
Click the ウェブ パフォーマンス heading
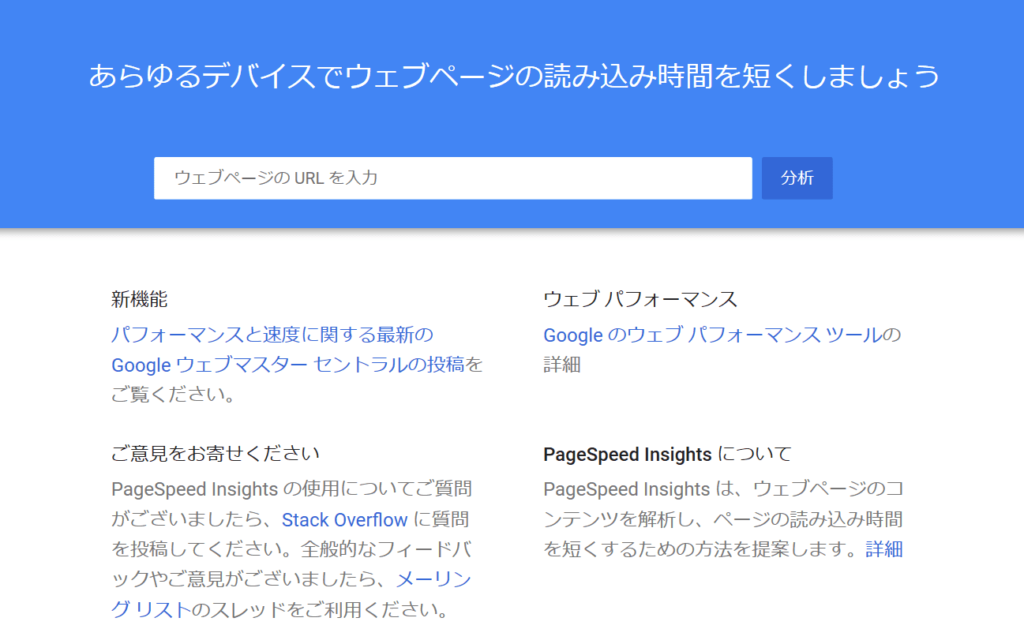640,299
